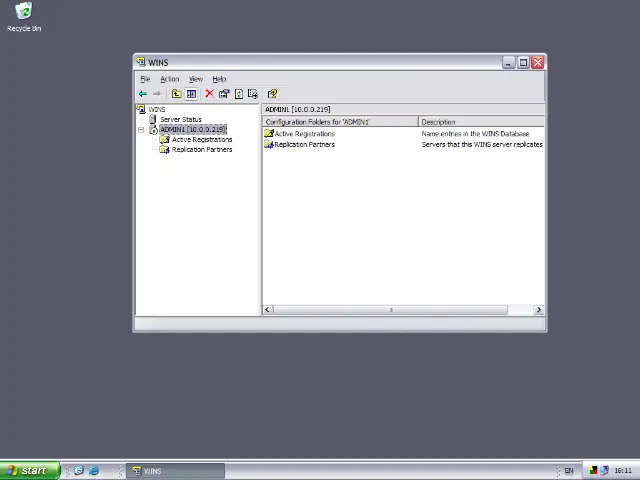Click the Replication Partners icon in the right pane
Image resolution: width=640 pixels, height=480 pixels.
pos(269,144)
